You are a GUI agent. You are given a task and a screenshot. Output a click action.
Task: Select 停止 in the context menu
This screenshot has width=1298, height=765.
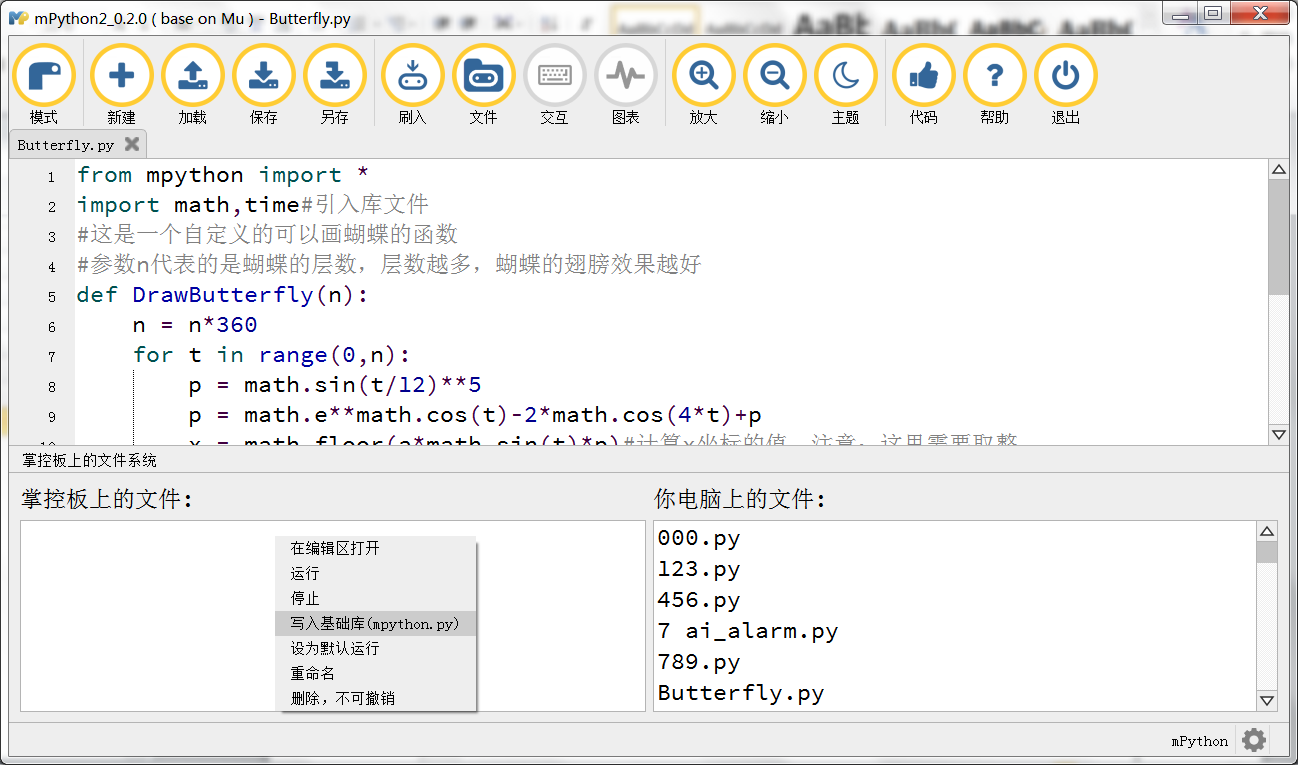375,598
